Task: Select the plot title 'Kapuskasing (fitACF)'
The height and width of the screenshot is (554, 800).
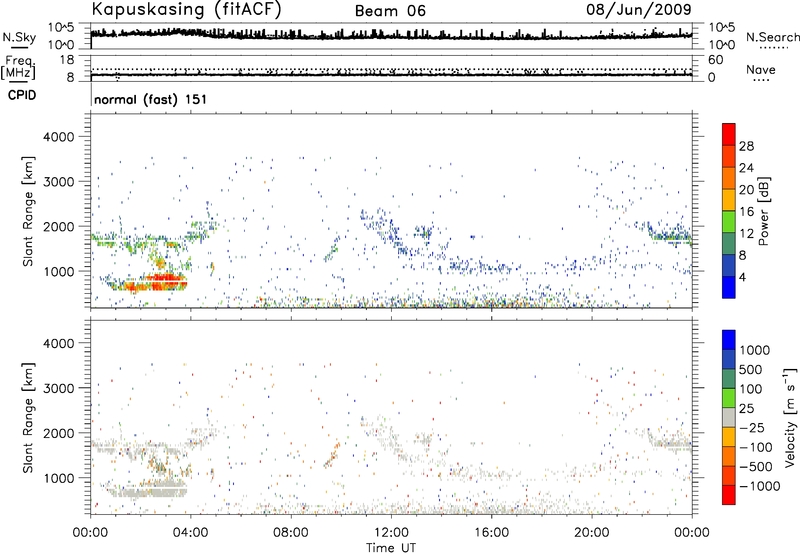Action: tap(186, 9)
